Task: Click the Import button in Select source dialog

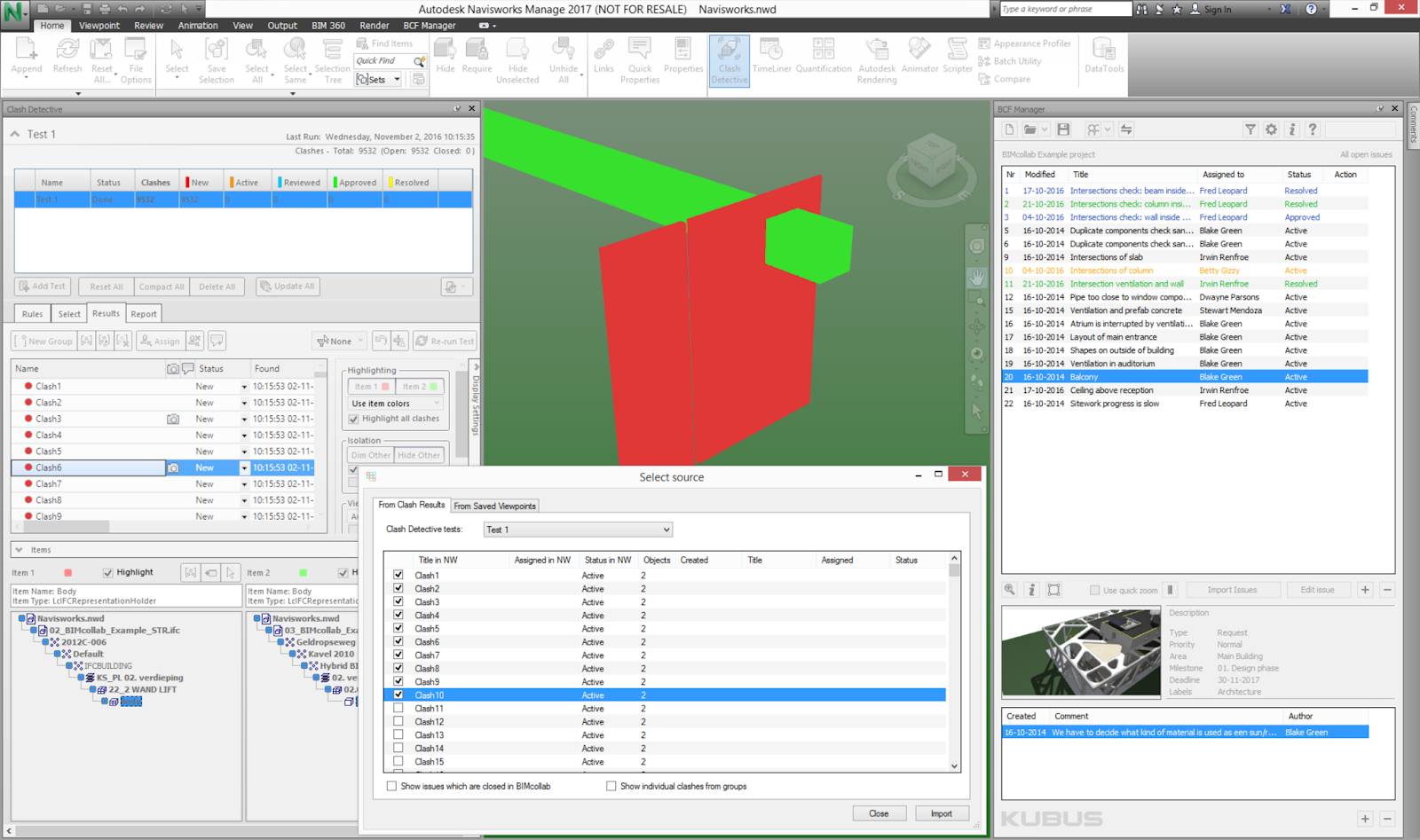Action: pos(941,813)
